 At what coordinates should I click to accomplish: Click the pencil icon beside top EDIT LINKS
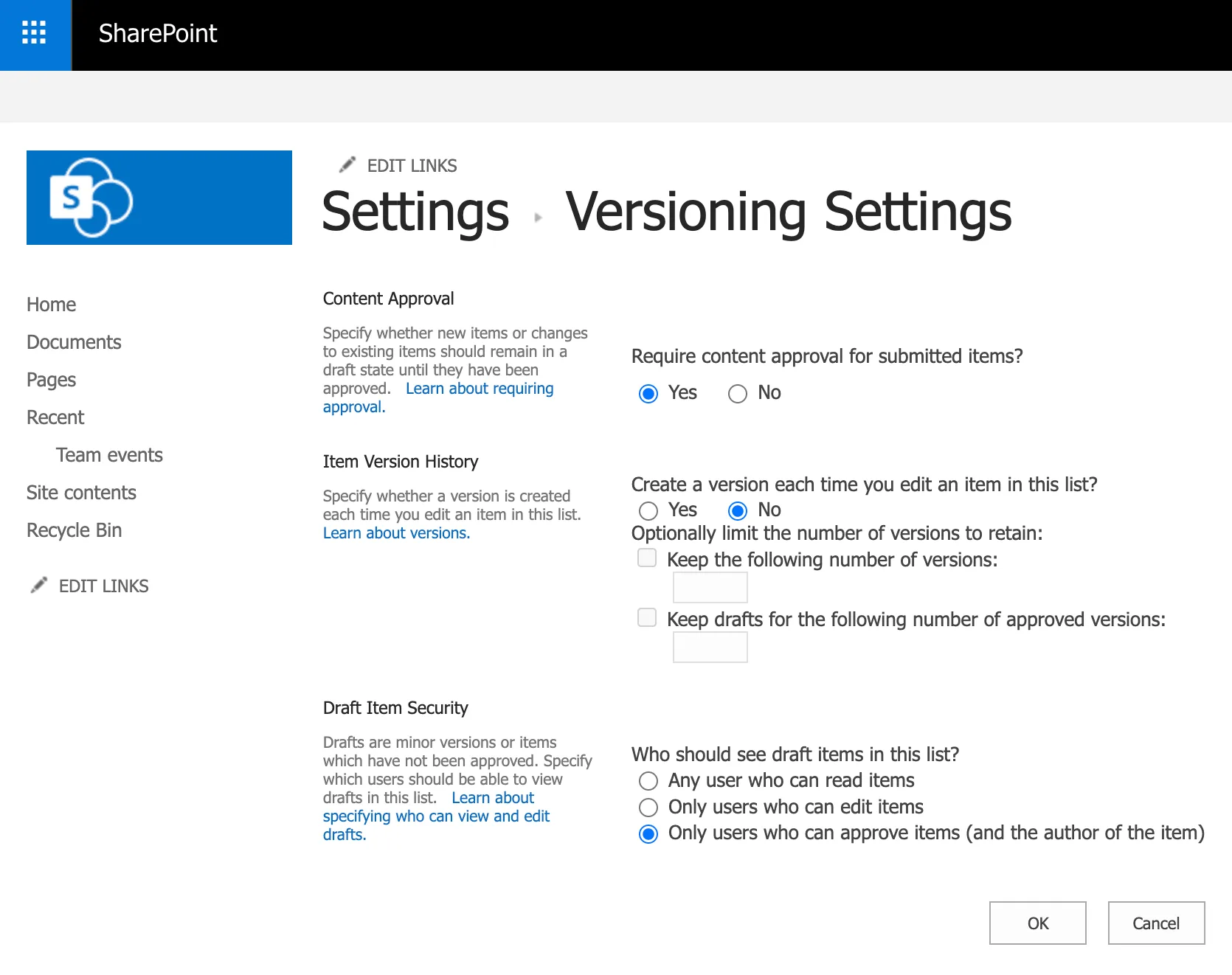point(347,164)
